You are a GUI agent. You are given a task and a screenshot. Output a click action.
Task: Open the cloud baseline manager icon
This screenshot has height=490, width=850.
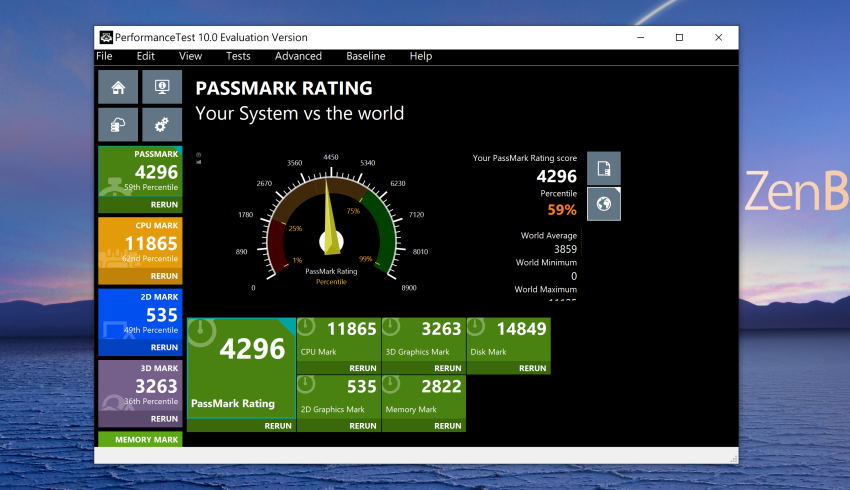click(118, 125)
